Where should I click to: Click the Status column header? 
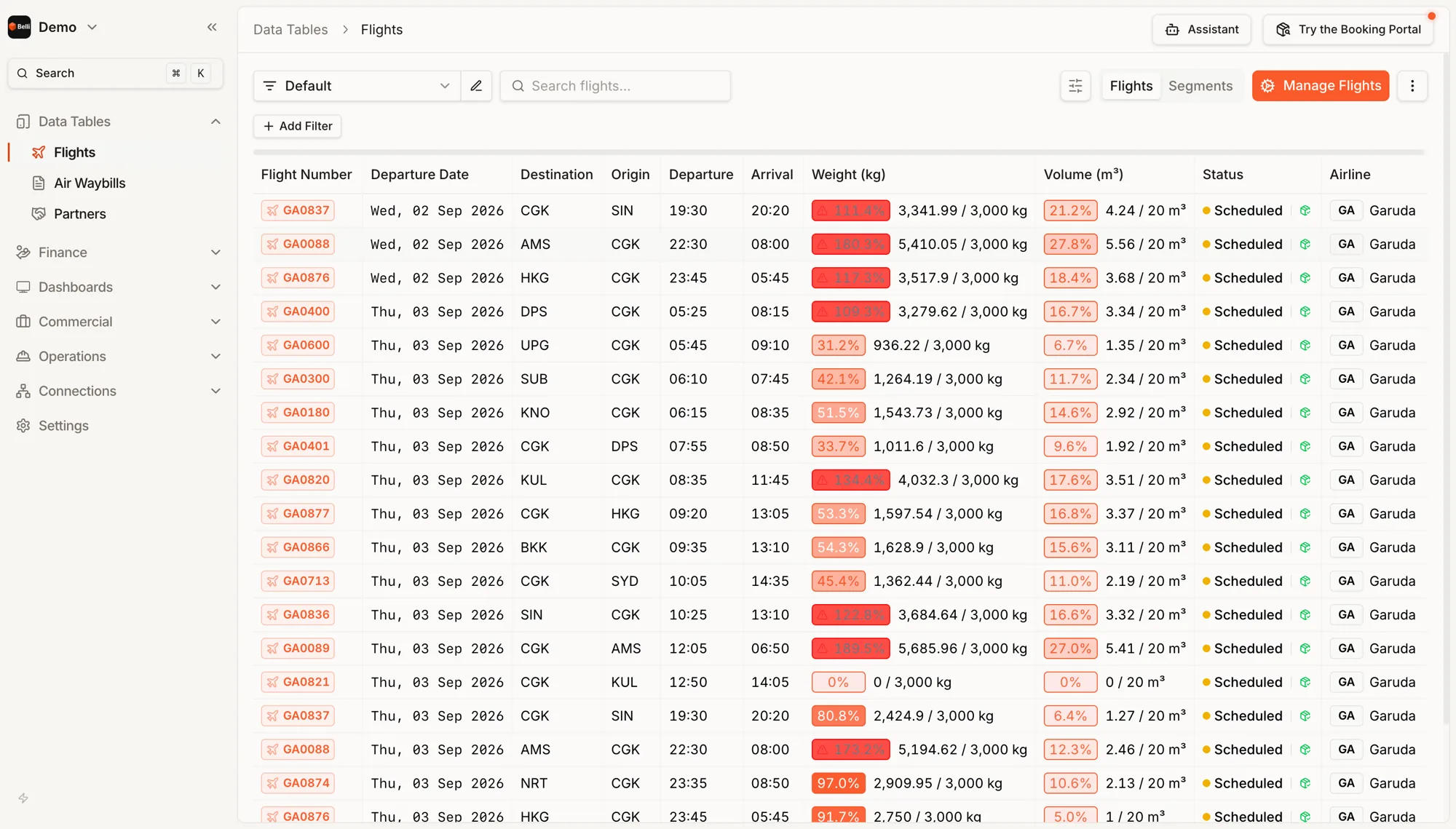[x=1222, y=175]
